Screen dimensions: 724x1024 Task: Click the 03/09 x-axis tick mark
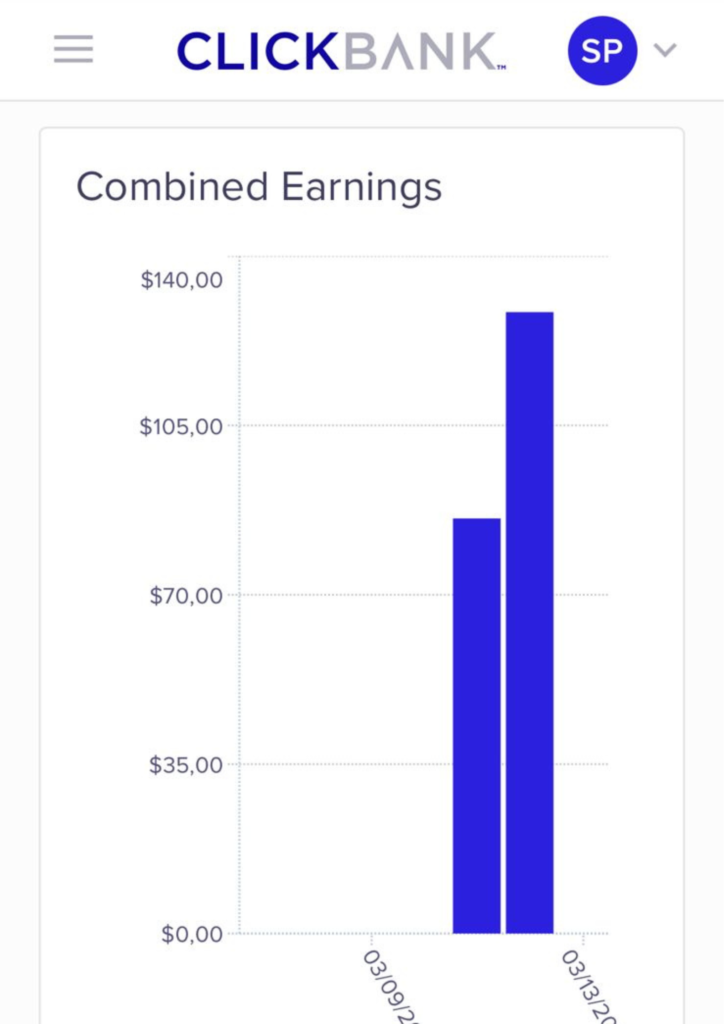(372, 939)
